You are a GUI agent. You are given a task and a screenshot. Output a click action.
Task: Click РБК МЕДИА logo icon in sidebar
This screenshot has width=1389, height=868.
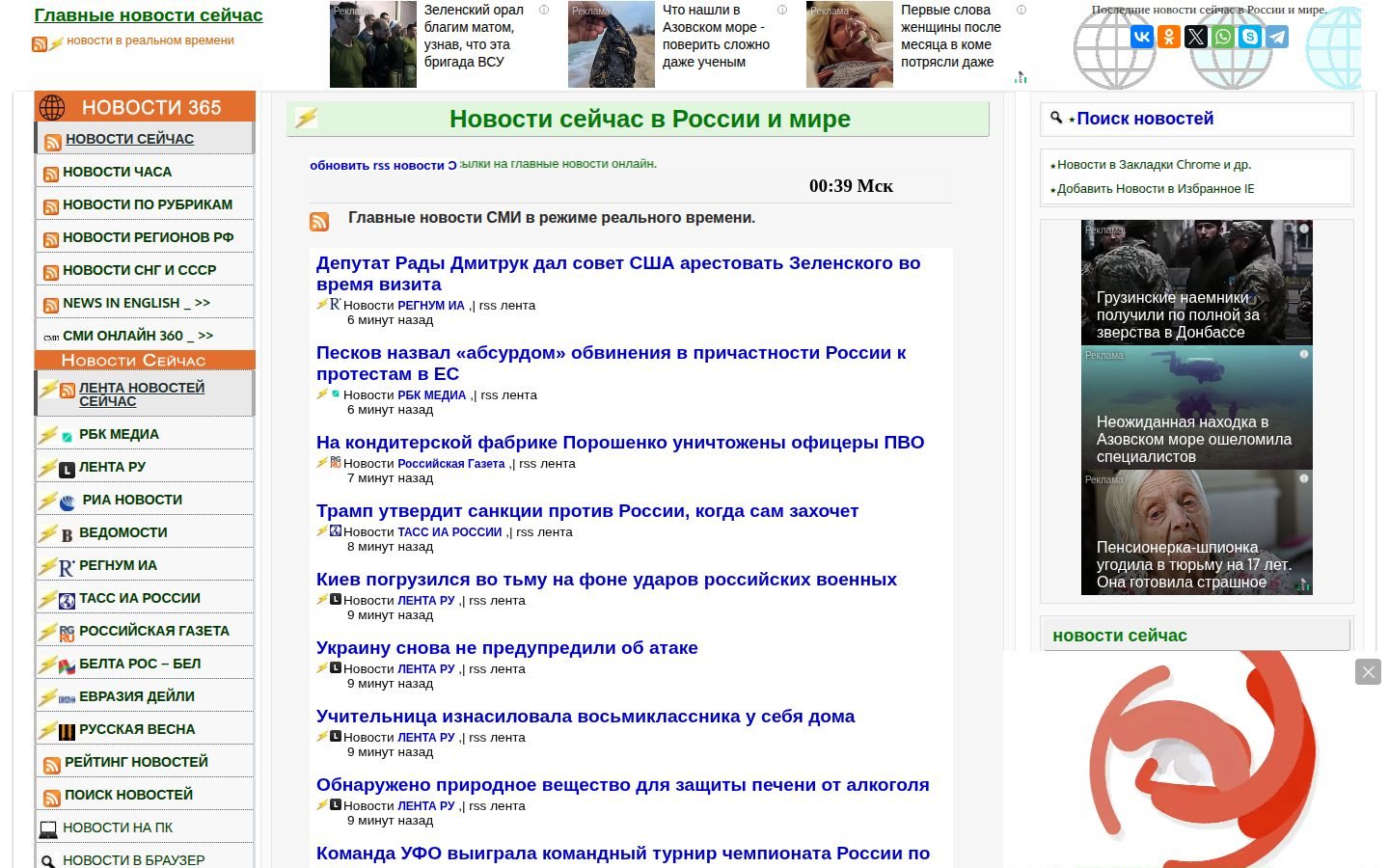pyautogui.click(x=68, y=436)
